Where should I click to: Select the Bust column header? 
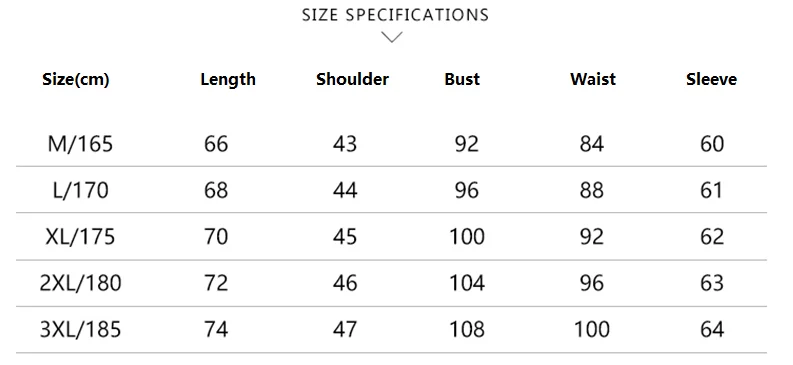pos(462,79)
